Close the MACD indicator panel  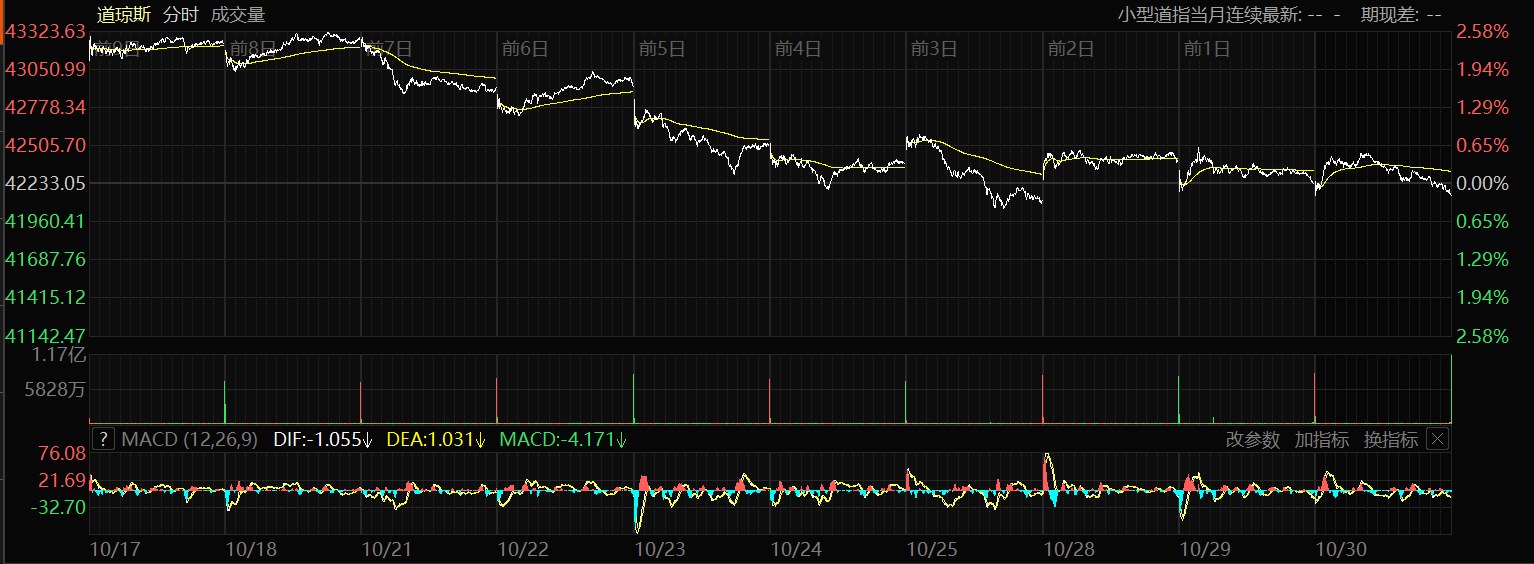pos(1437,439)
